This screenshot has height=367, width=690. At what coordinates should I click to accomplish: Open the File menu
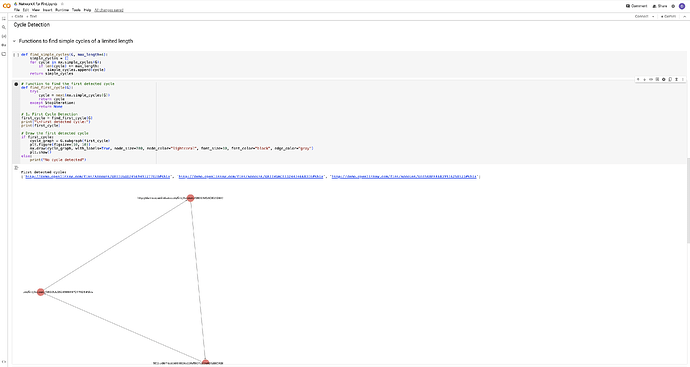point(17,10)
